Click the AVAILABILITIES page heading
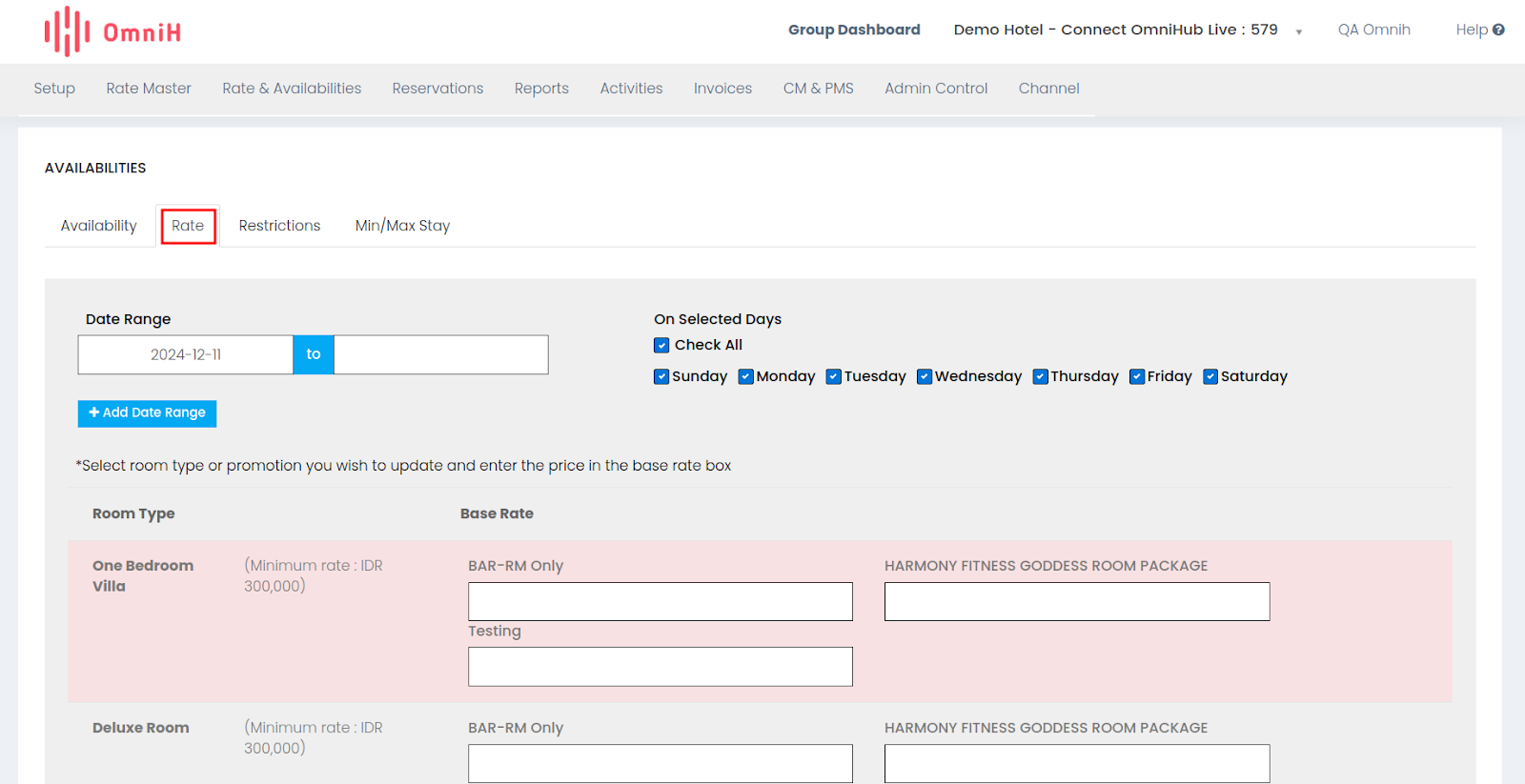The height and width of the screenshot is (784, 1525). tap(95, 168)
